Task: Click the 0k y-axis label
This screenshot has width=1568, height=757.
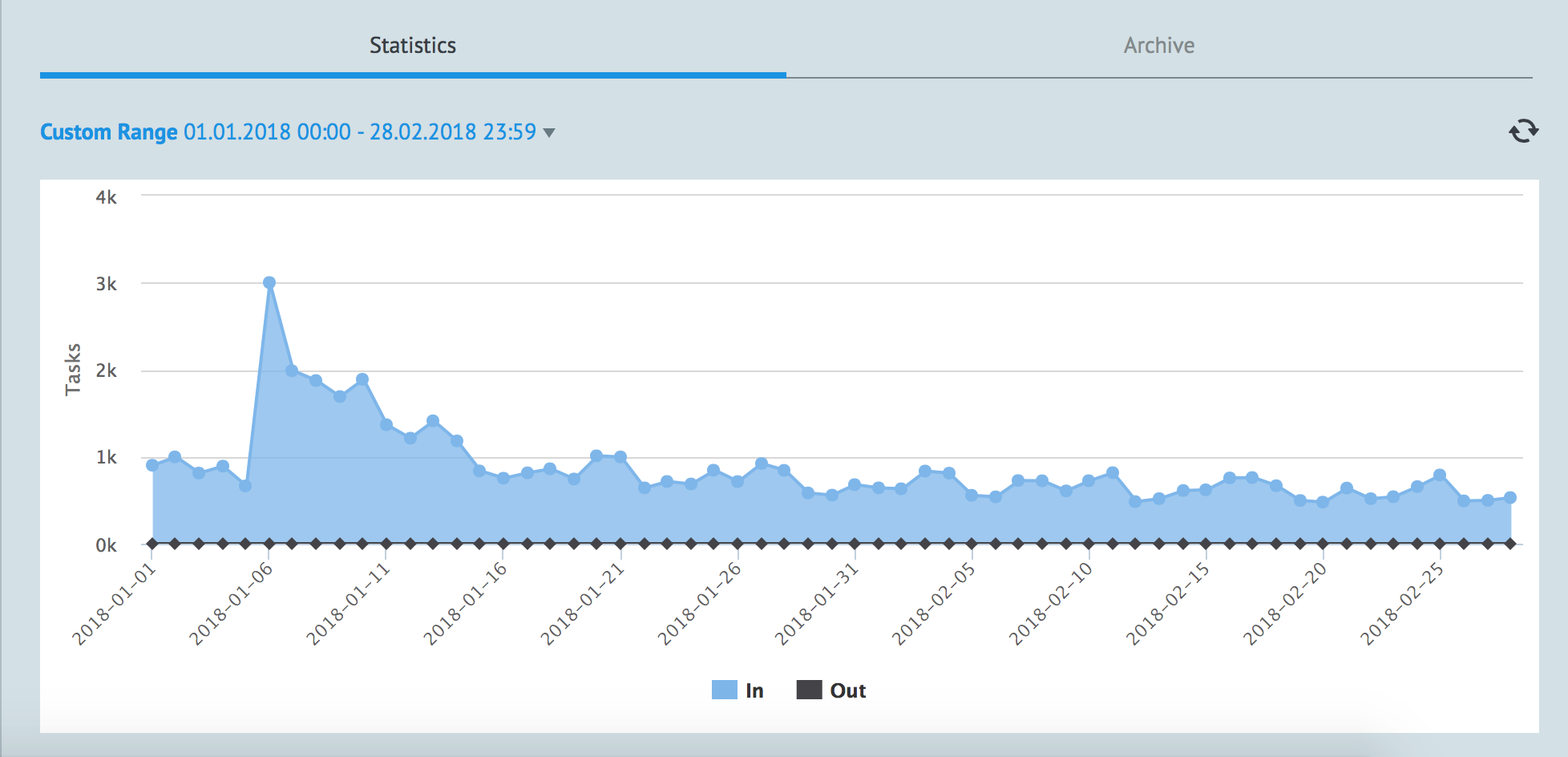Action: click(106, 545)
